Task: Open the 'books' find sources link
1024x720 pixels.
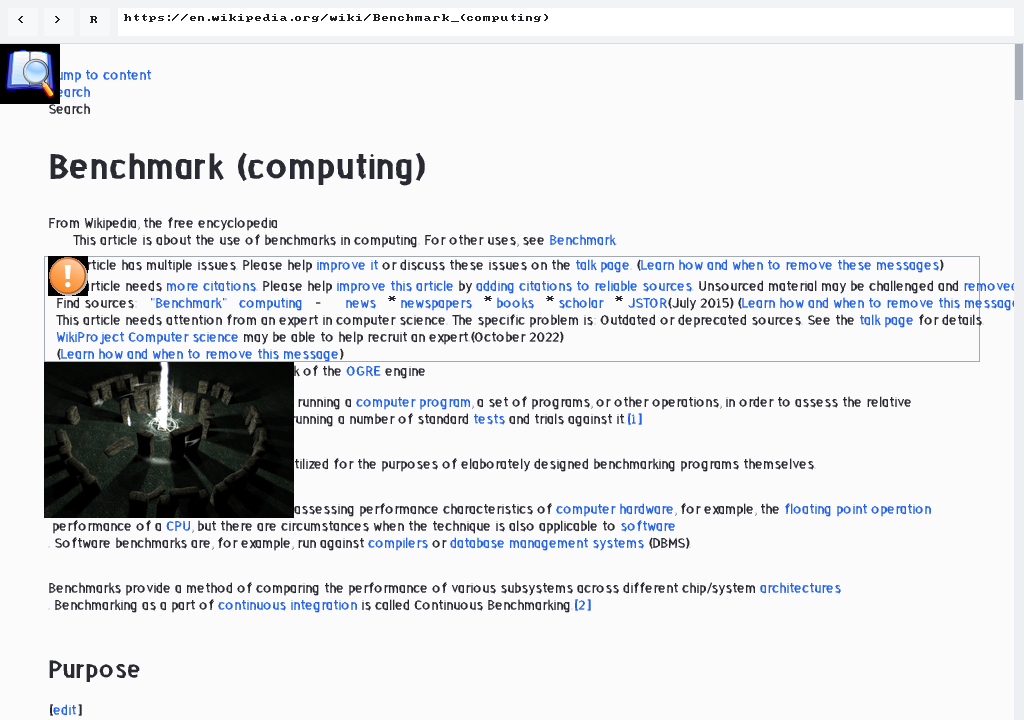Action: click(x=515, y=303)
